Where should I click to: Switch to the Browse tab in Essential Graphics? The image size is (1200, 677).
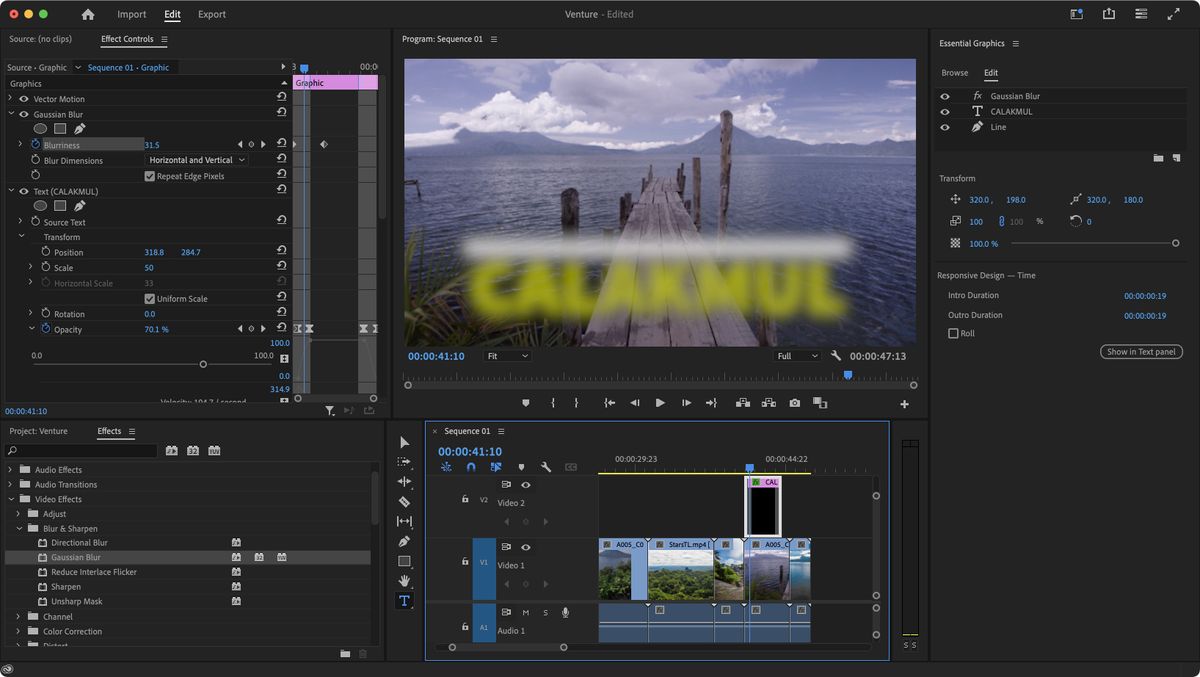point(955,72)
